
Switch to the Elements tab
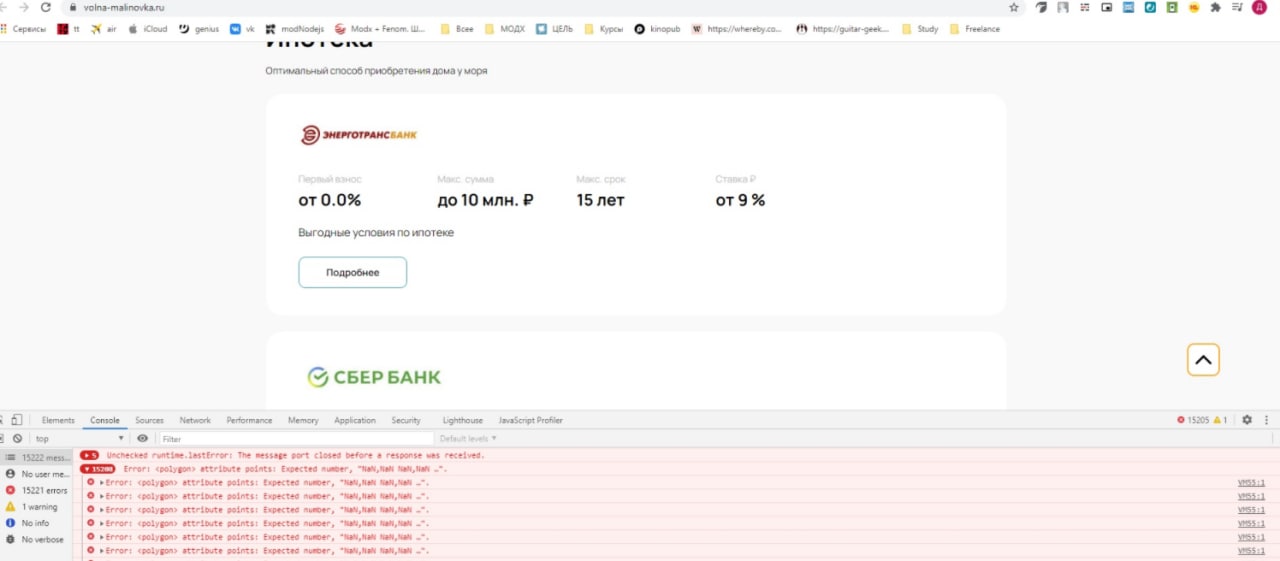58,420
